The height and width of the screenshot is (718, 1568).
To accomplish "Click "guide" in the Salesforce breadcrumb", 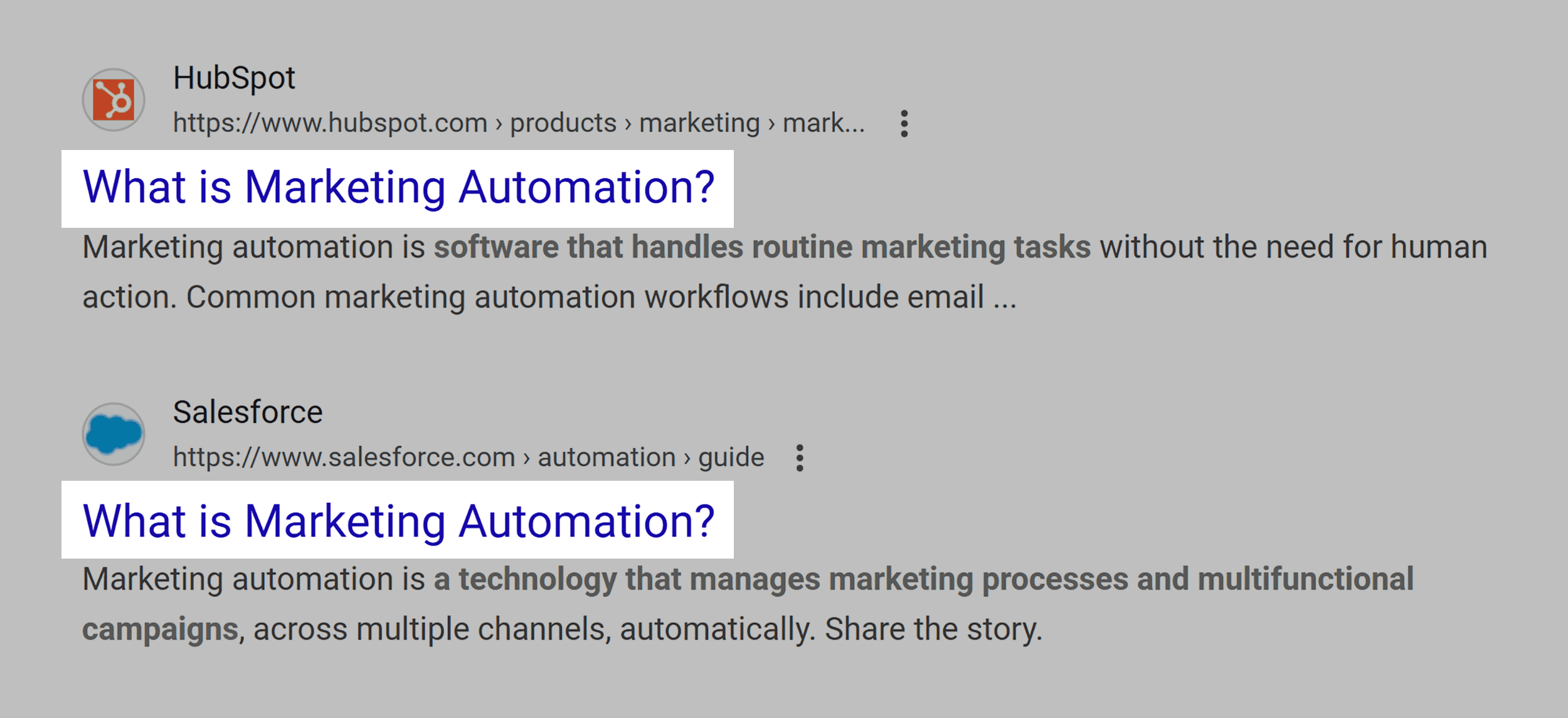I will pyautogui.click(x=731, y=458).
